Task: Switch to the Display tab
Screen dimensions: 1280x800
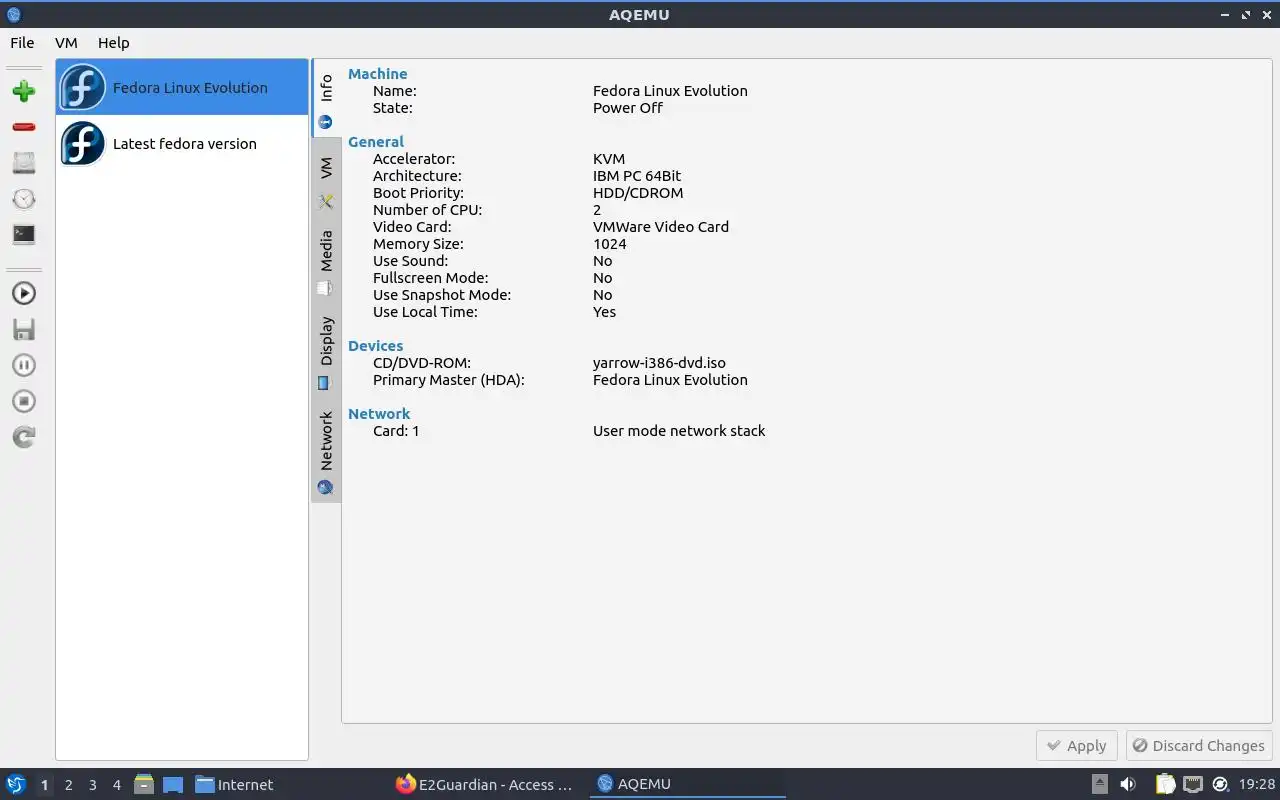Action: 326,351
